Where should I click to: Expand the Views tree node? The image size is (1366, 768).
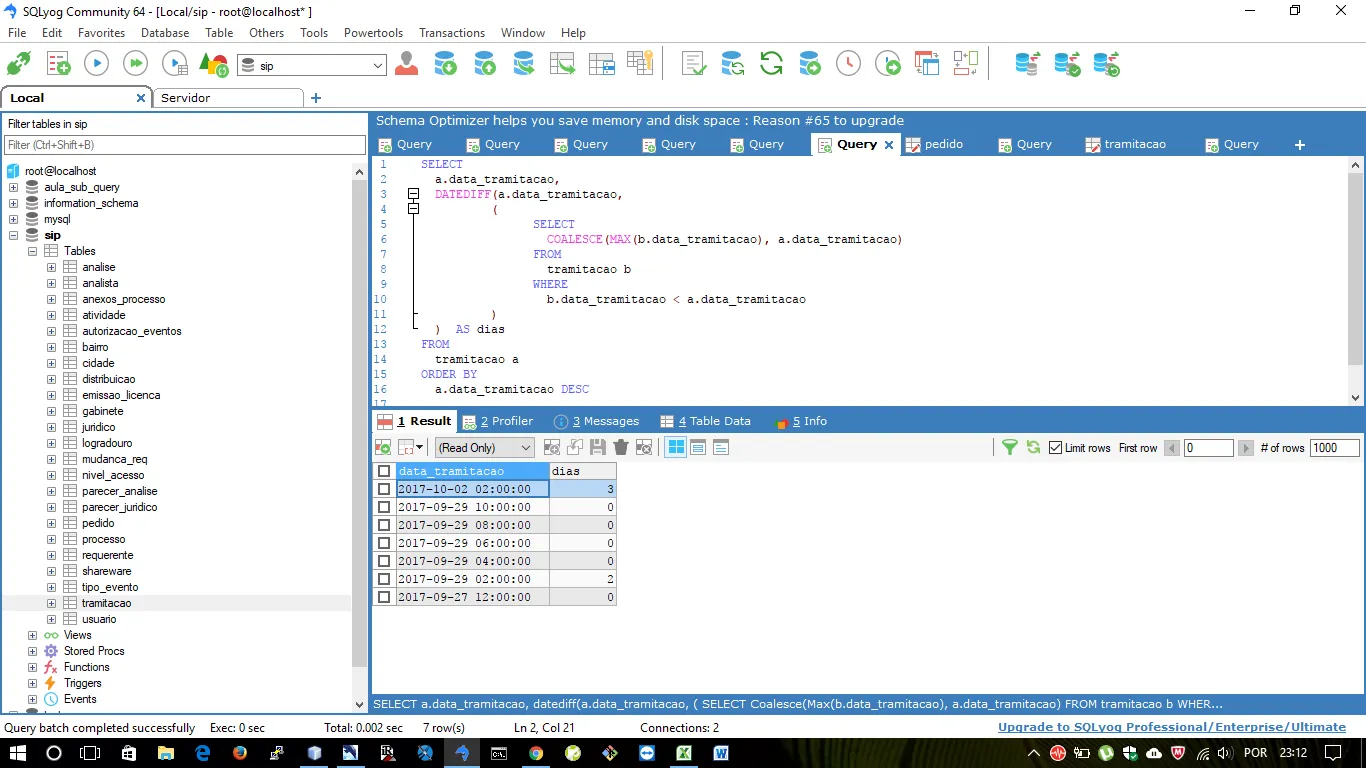click(x=32, y=635)
